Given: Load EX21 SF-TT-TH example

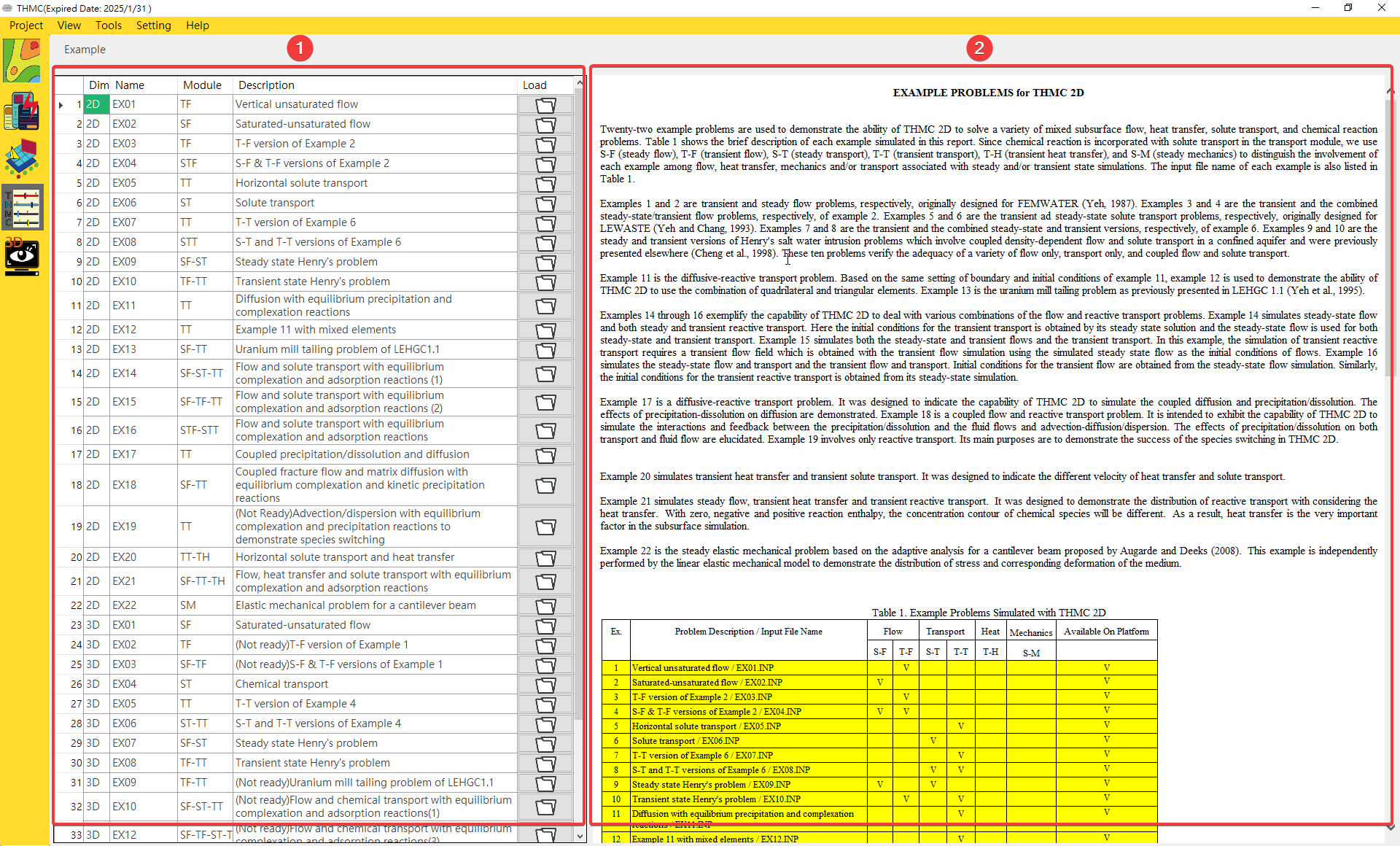Looking at the screenshot, I should (x=545, y=581).
